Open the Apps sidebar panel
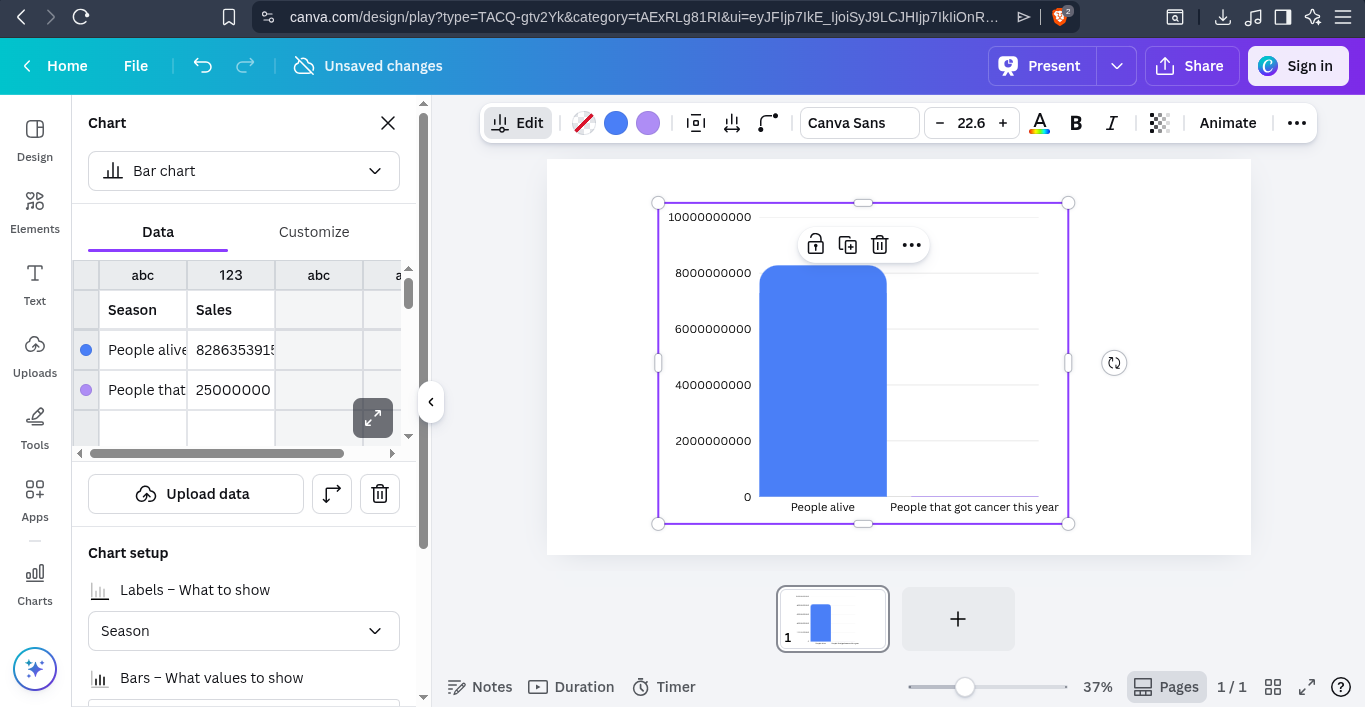The image size is (1365, 707). pos(35,500)
